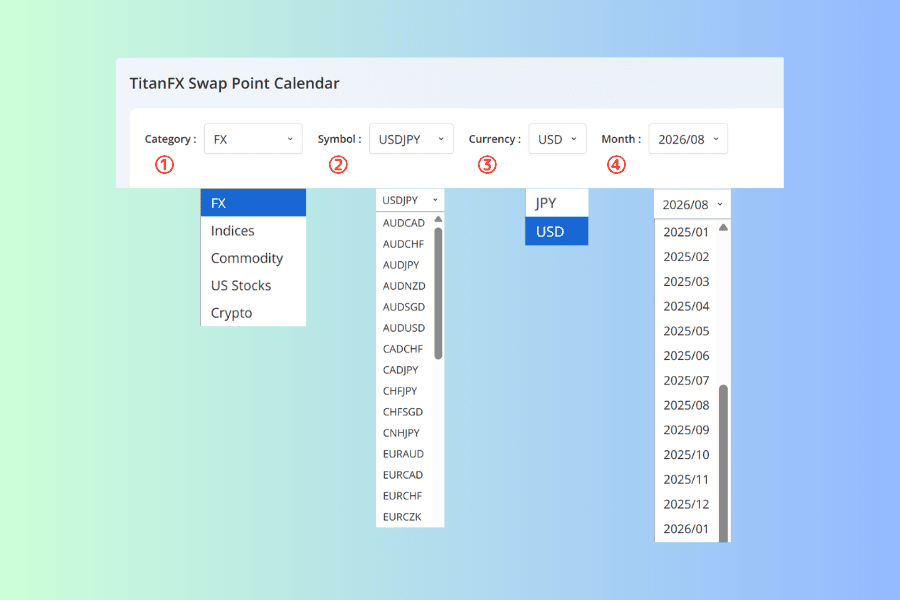Select FX in the category list
The height and width of the screenshot is (600, 900).
tap(253, 203)
